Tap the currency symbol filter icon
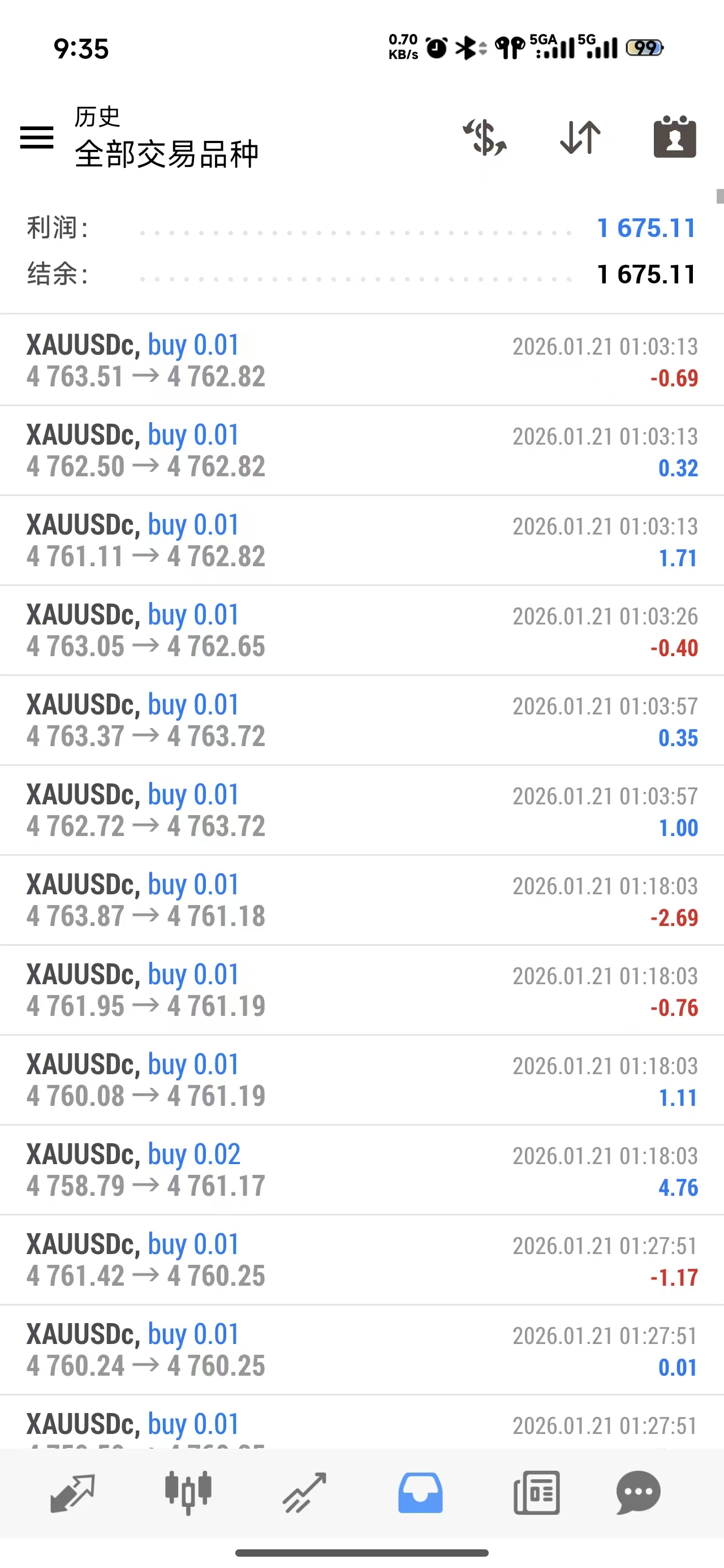Image resolution: width=724 pixels, height=1568 pixels. point(485,137)
